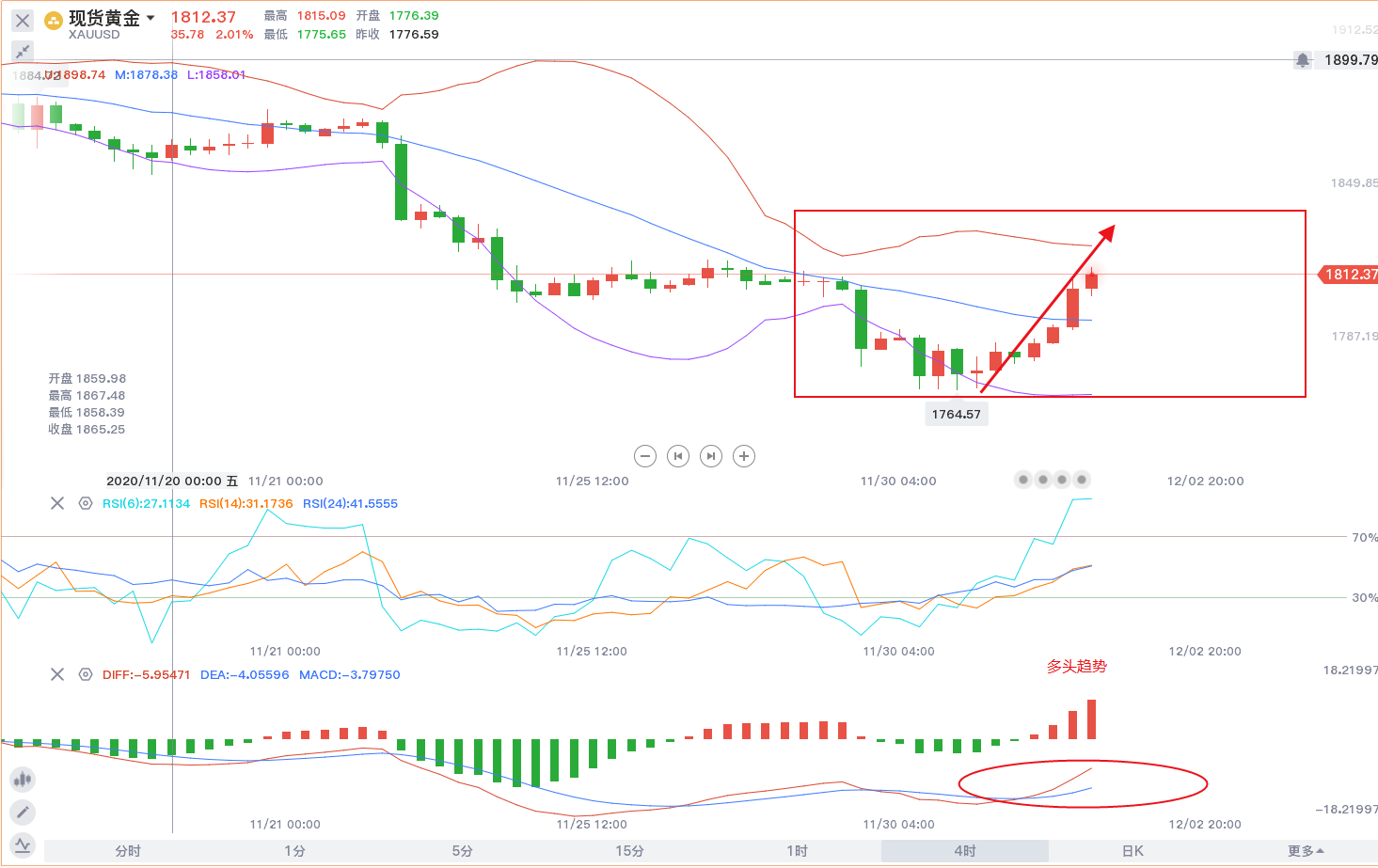The width and height of the screenshot is (1378, 868).
Task: Remove the RSI indicator panel
Action: 57,503
